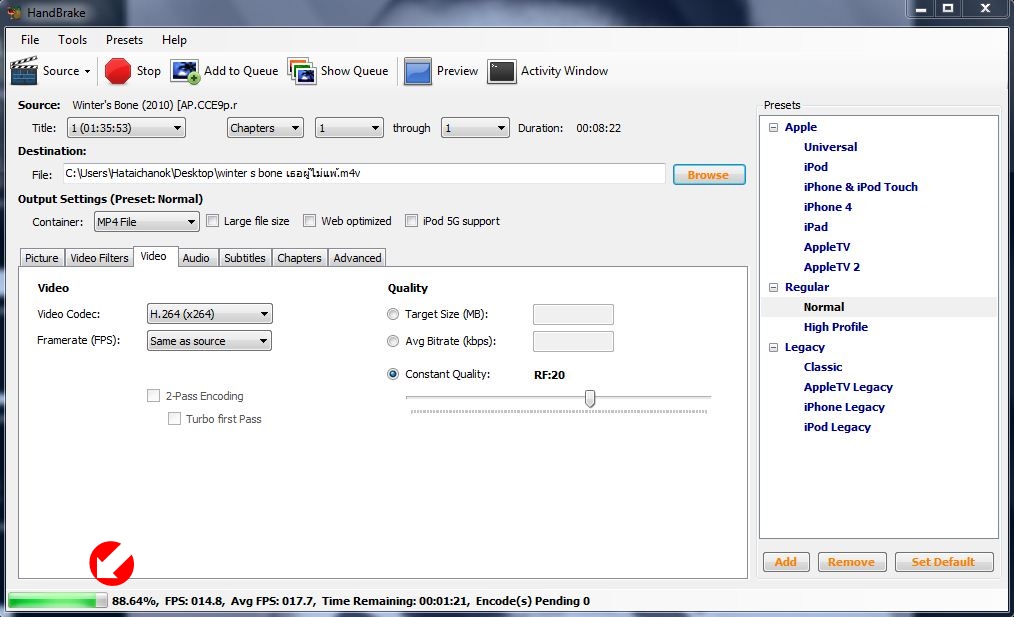Select the AppleTV preset
The height and width of the screenshot is (617, 1014).
(x=827, y=247)
